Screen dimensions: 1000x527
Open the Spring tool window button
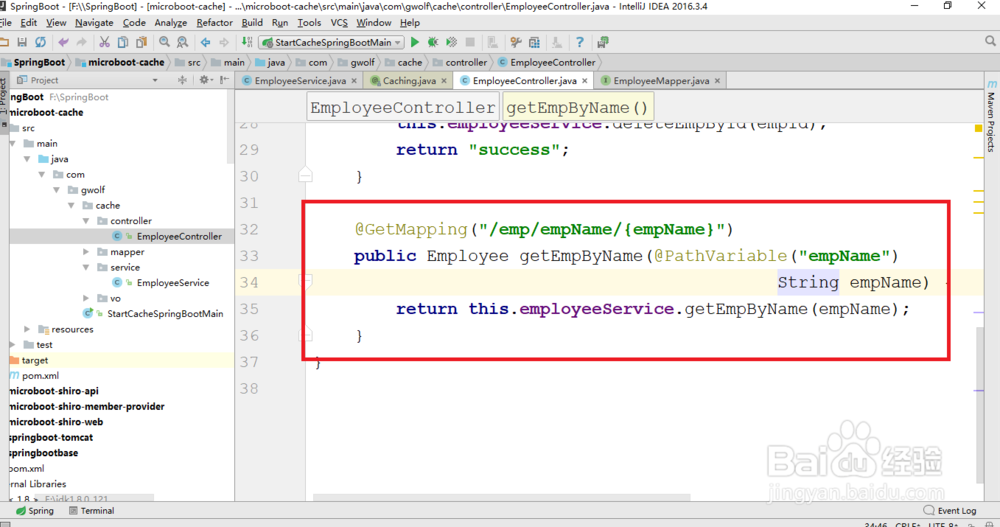point(35,510)
